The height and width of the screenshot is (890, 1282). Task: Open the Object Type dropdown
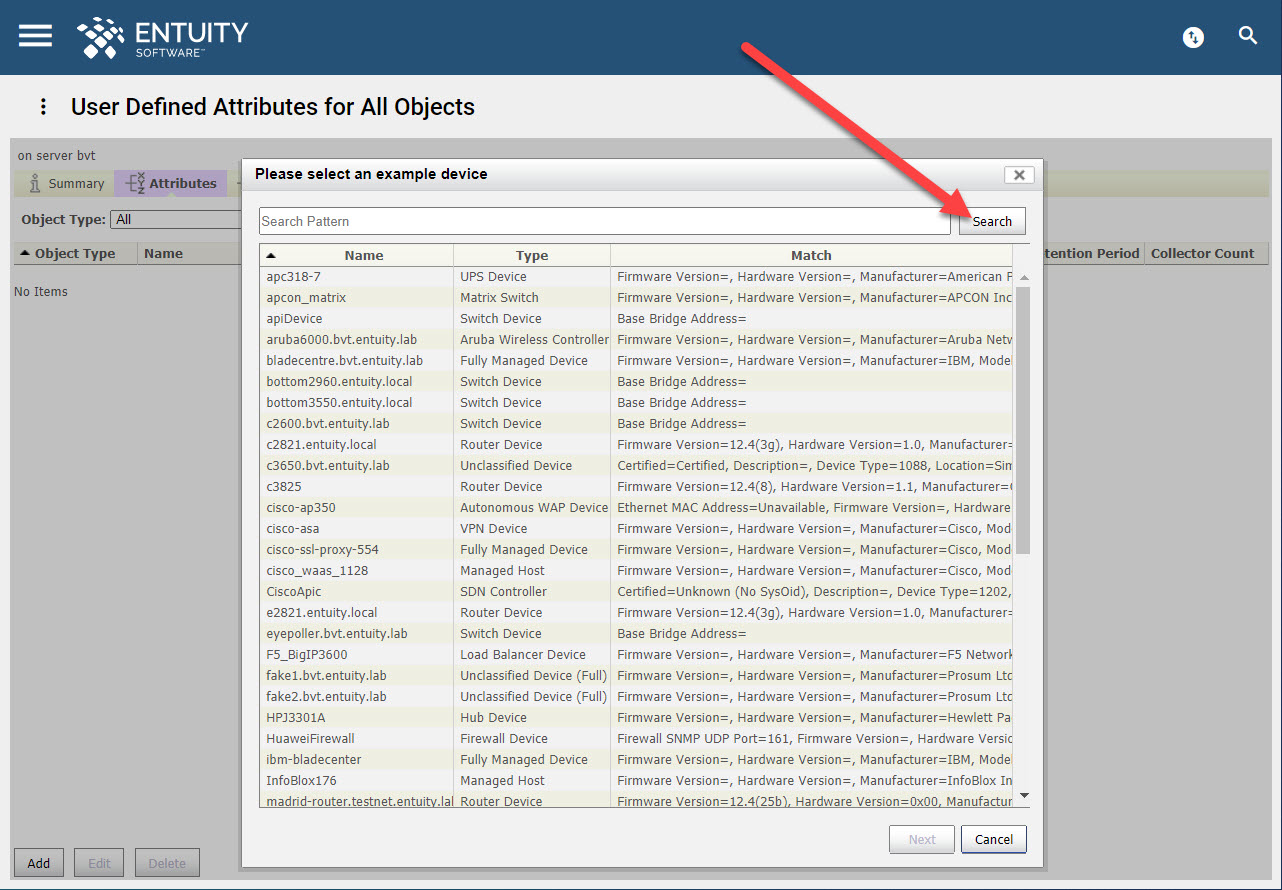[x=176, y=219]
